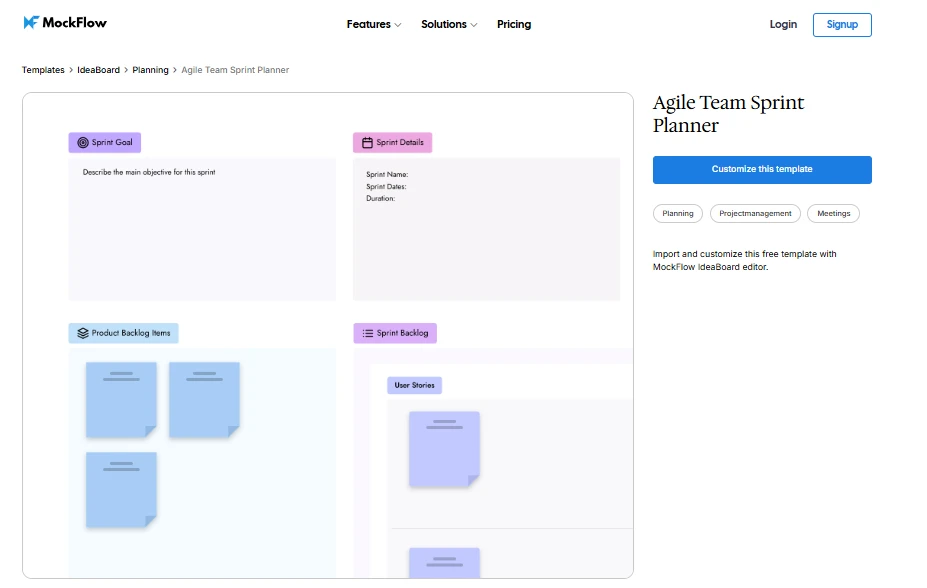Click the Sprint Backlog list icon

(x=368, y=333)
